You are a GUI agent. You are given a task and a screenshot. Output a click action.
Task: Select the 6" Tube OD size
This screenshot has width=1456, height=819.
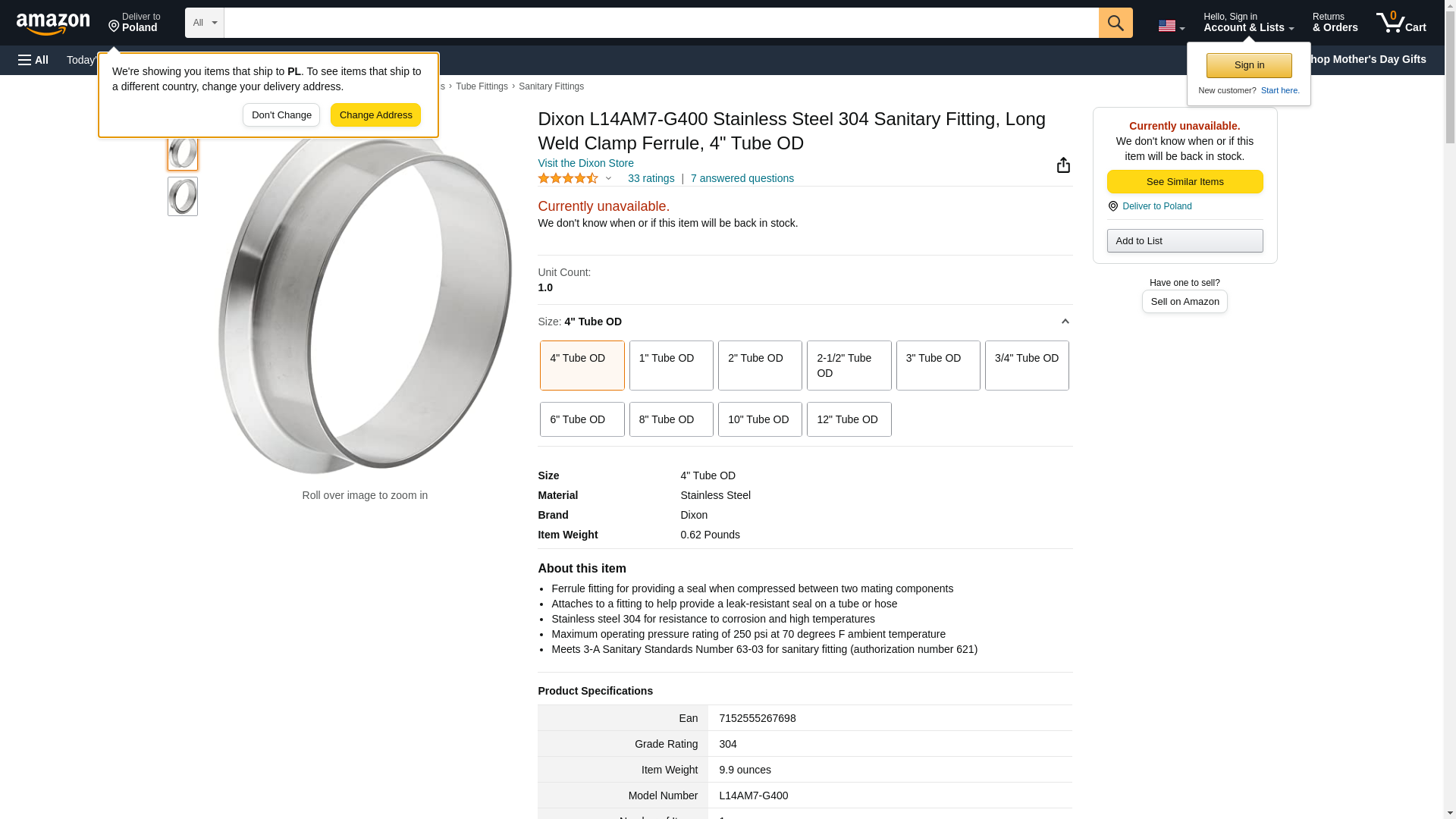click(582, 419)
